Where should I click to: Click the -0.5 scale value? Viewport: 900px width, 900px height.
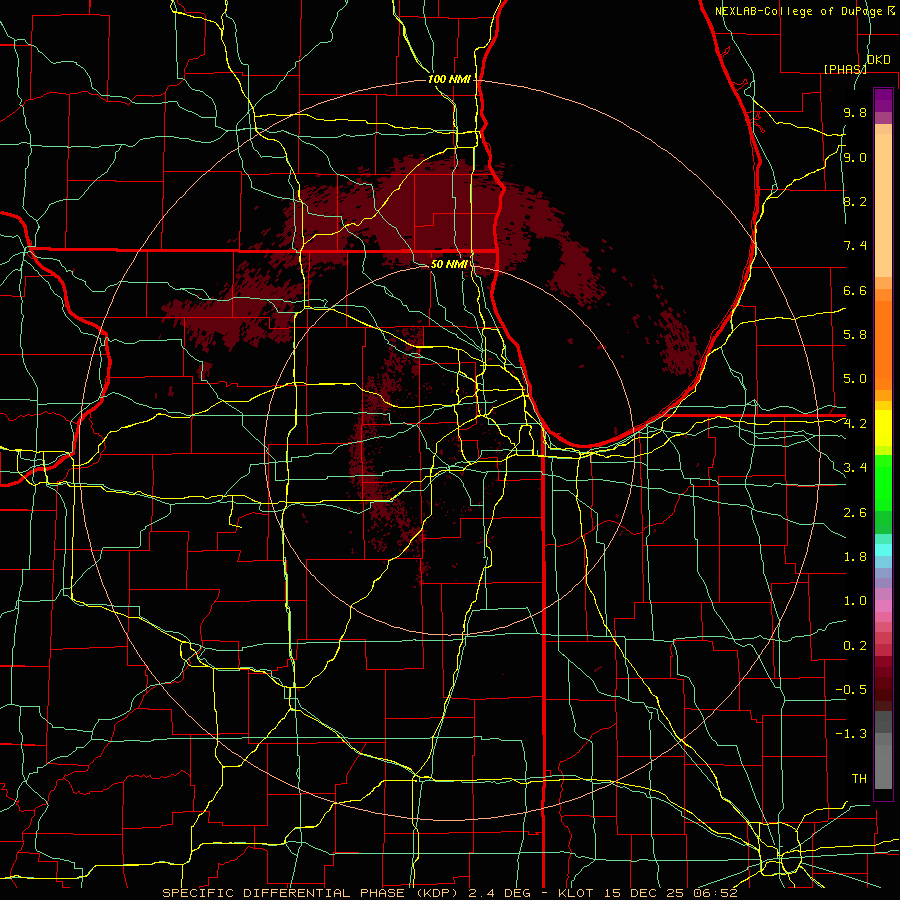click(851, 690)
